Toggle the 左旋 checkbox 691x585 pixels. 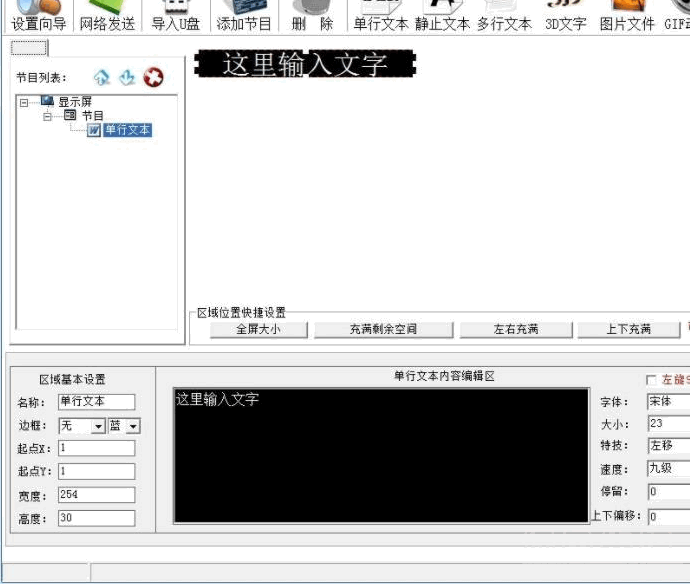[651, 380]
